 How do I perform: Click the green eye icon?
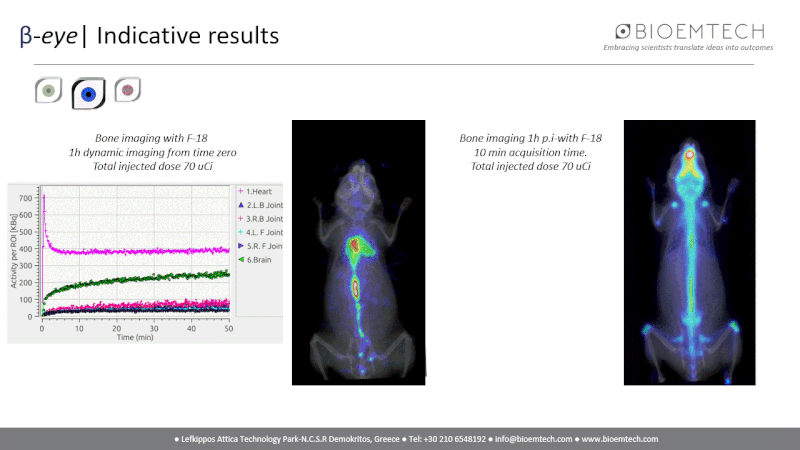48,91
